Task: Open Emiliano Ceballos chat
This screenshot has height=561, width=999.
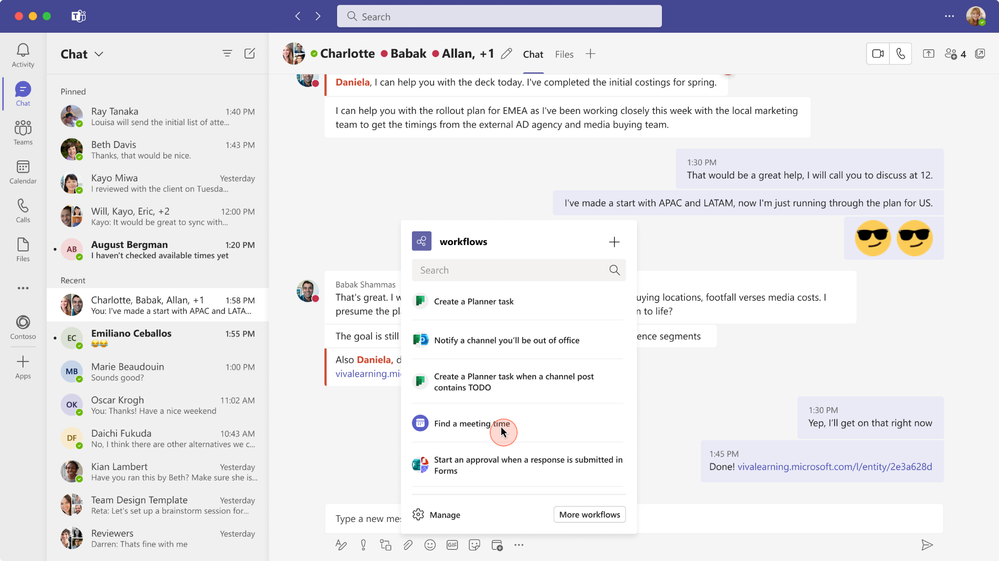Action: click(x=157, y=338)
